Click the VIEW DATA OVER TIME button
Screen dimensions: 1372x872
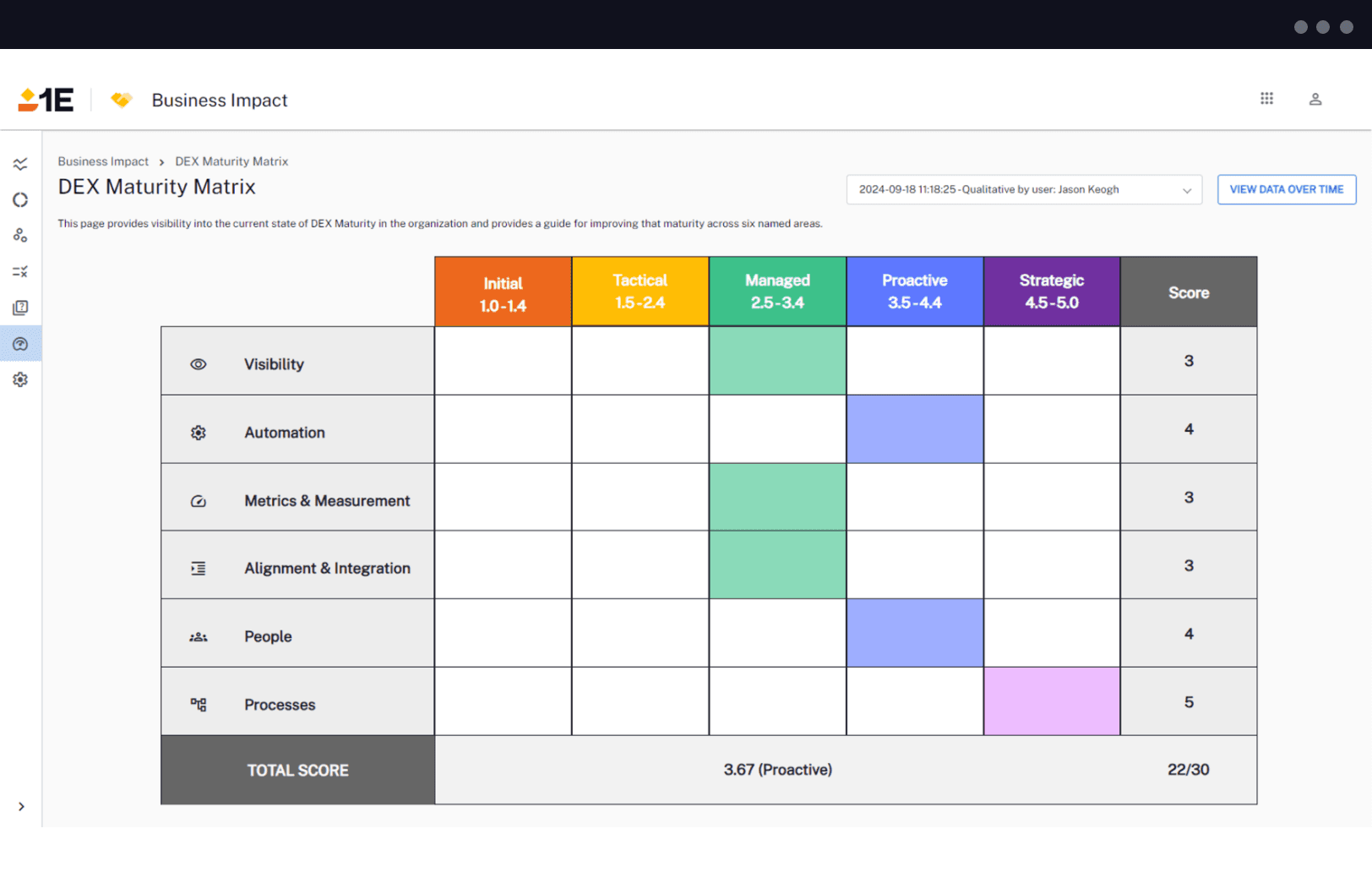[x=1286, y=189]
